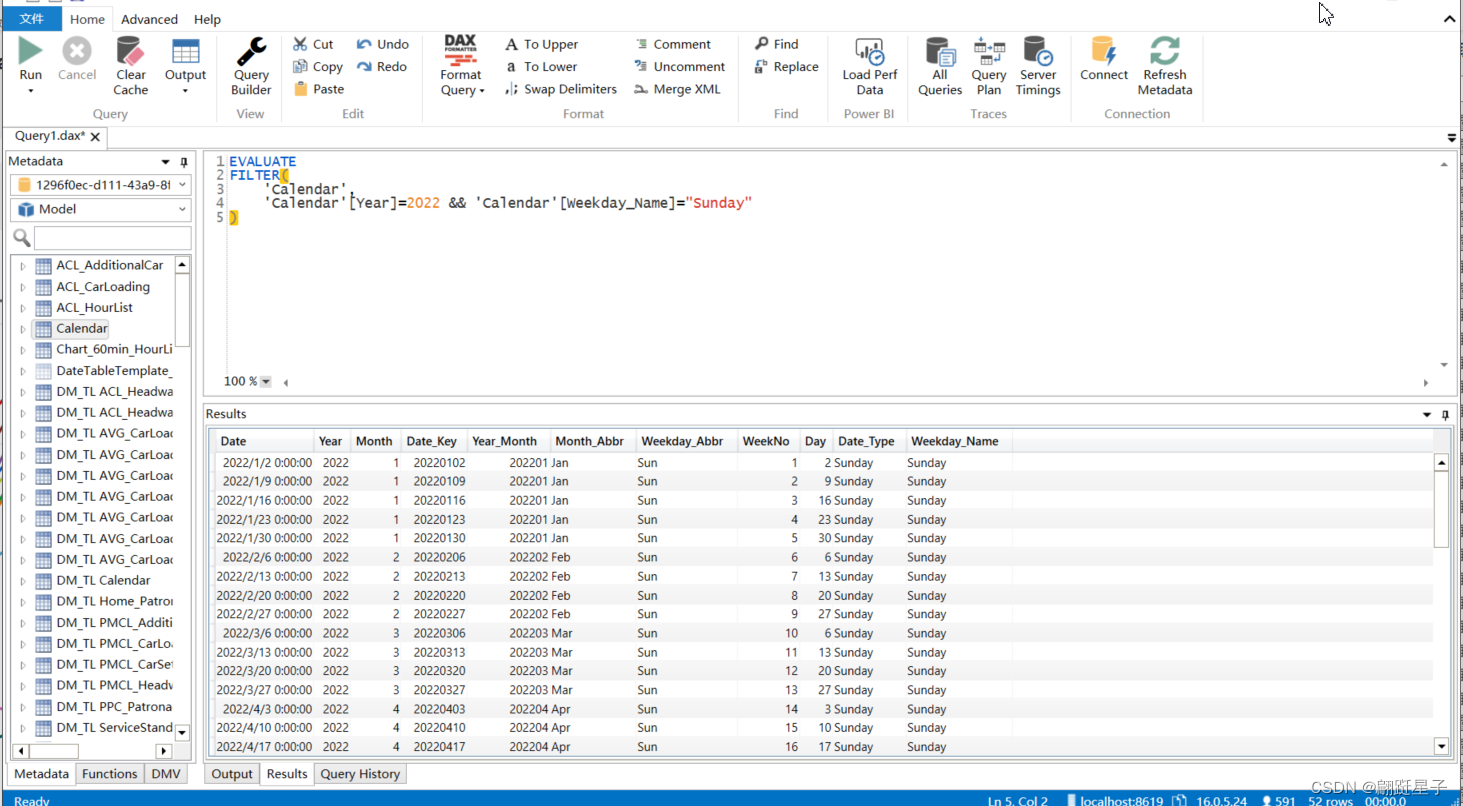This screenshot has width=1463, height=806.
Task: Click the Find button
Action: [x=778, y=44]
